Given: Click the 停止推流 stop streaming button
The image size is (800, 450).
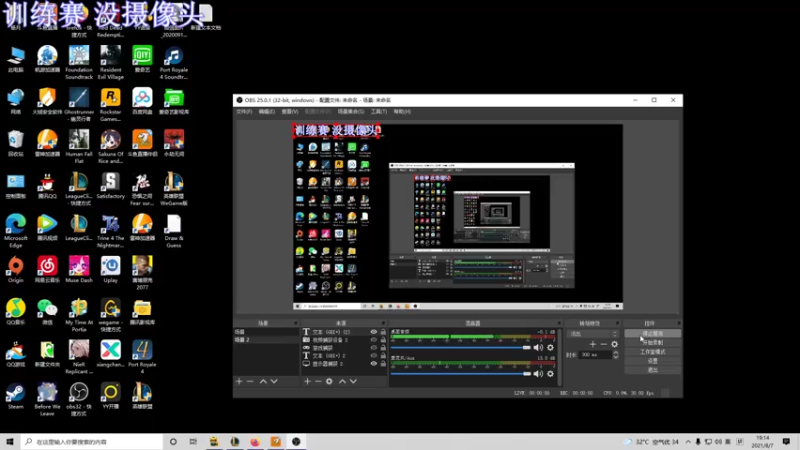Looking at the screenshot, I should click(652, 334).
